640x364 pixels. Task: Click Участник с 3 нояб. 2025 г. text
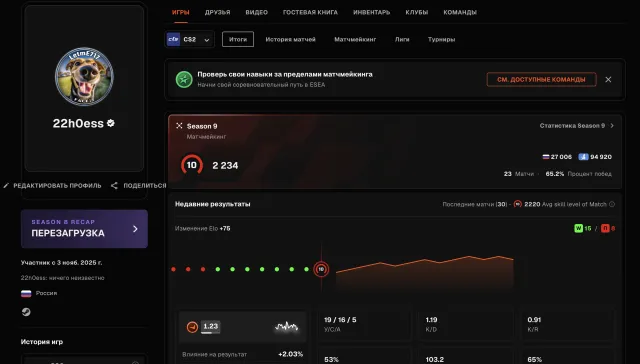tap(62, 262)
